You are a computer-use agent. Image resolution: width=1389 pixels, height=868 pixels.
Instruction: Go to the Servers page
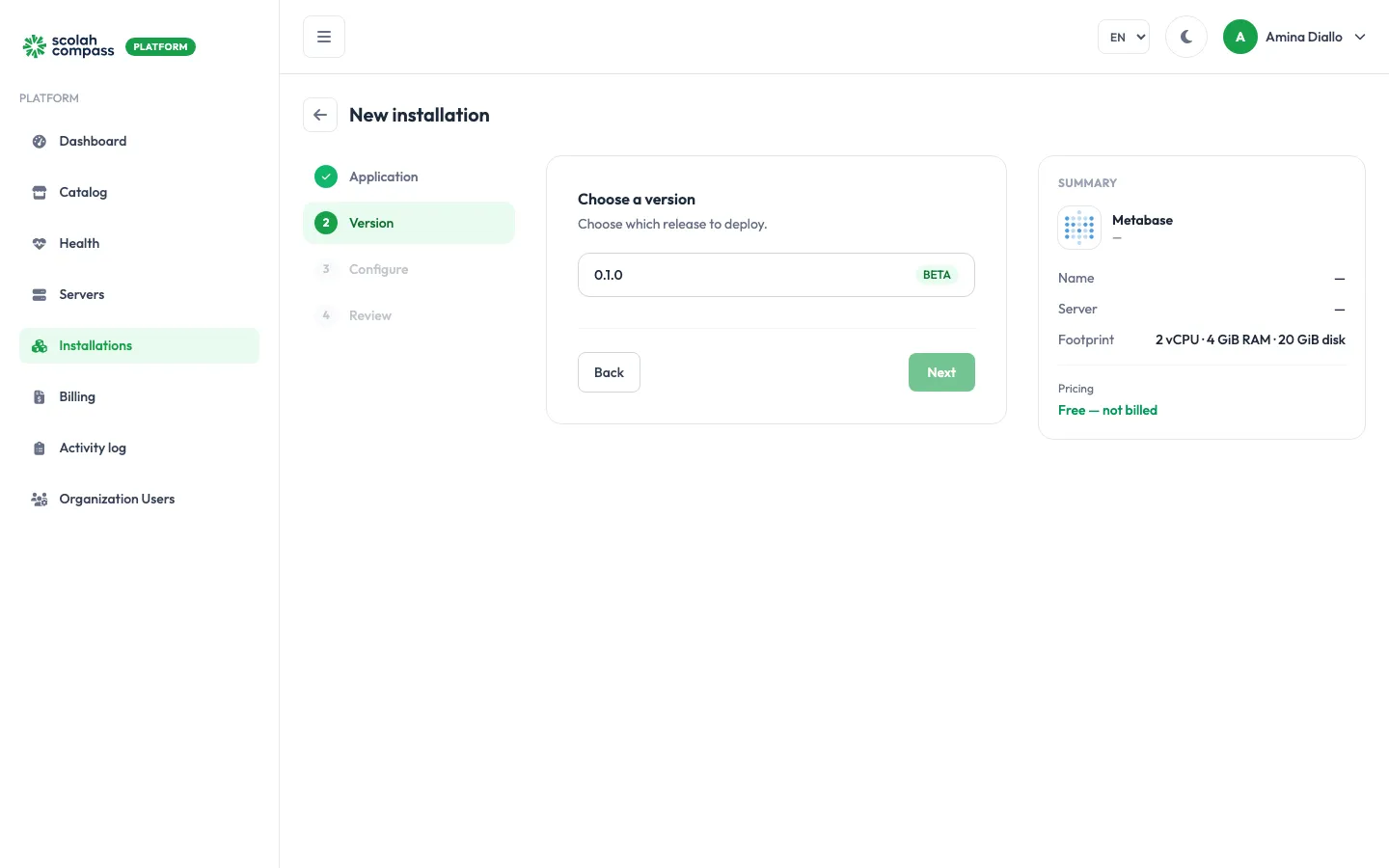(139, 294)
